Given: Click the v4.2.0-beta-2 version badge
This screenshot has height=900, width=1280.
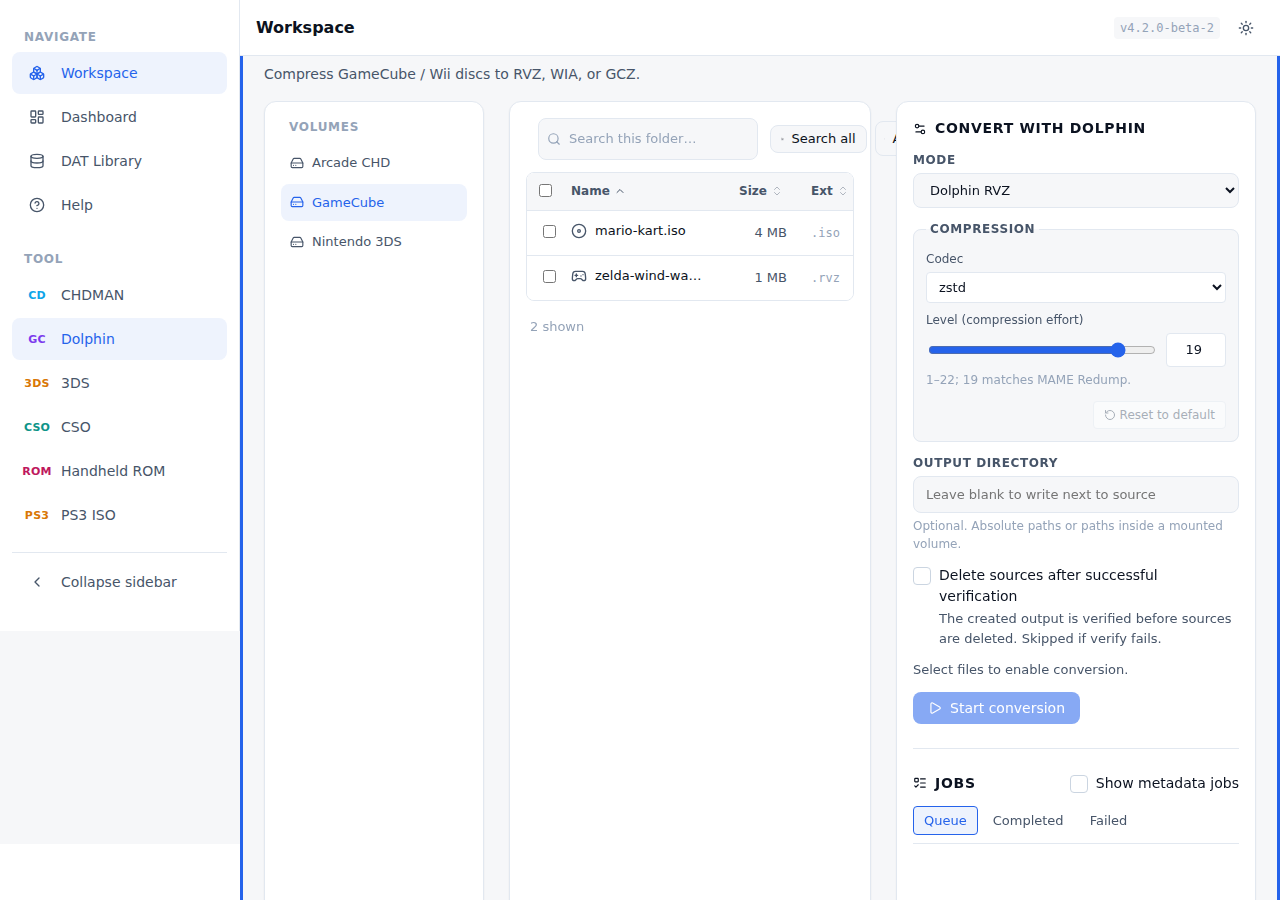Looking at the screenshot, I should tap(1167, 28).
